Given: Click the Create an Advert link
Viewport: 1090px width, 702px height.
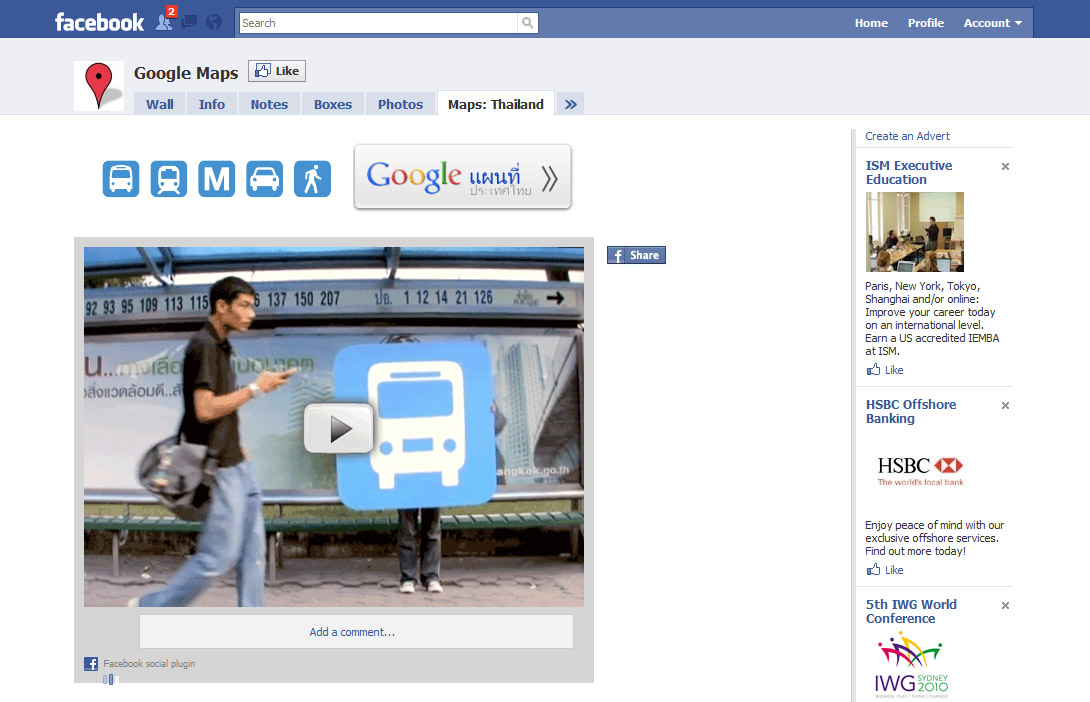Looking at the screenshot, I should (907, 136).
